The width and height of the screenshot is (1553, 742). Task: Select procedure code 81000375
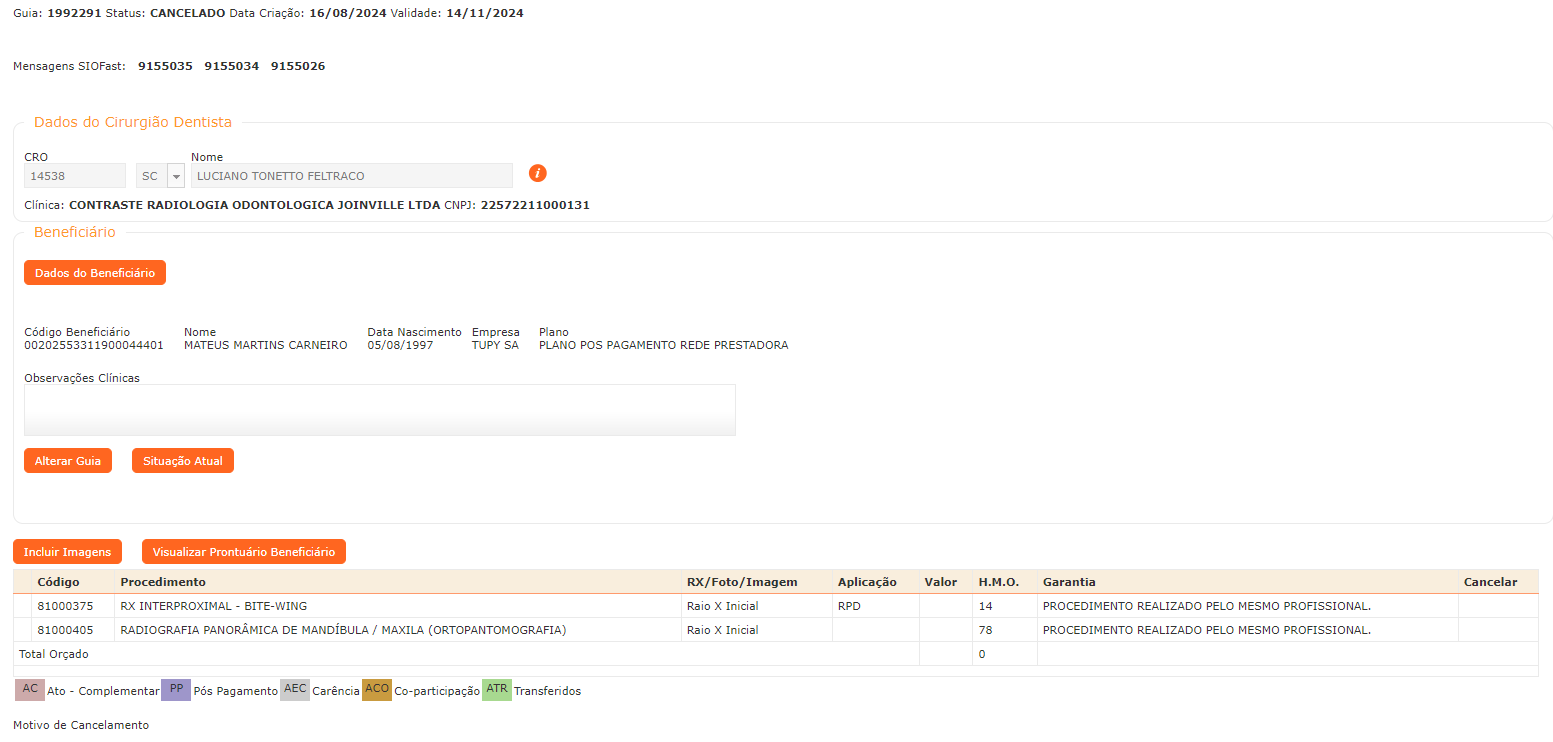click(x=65, y=606)
